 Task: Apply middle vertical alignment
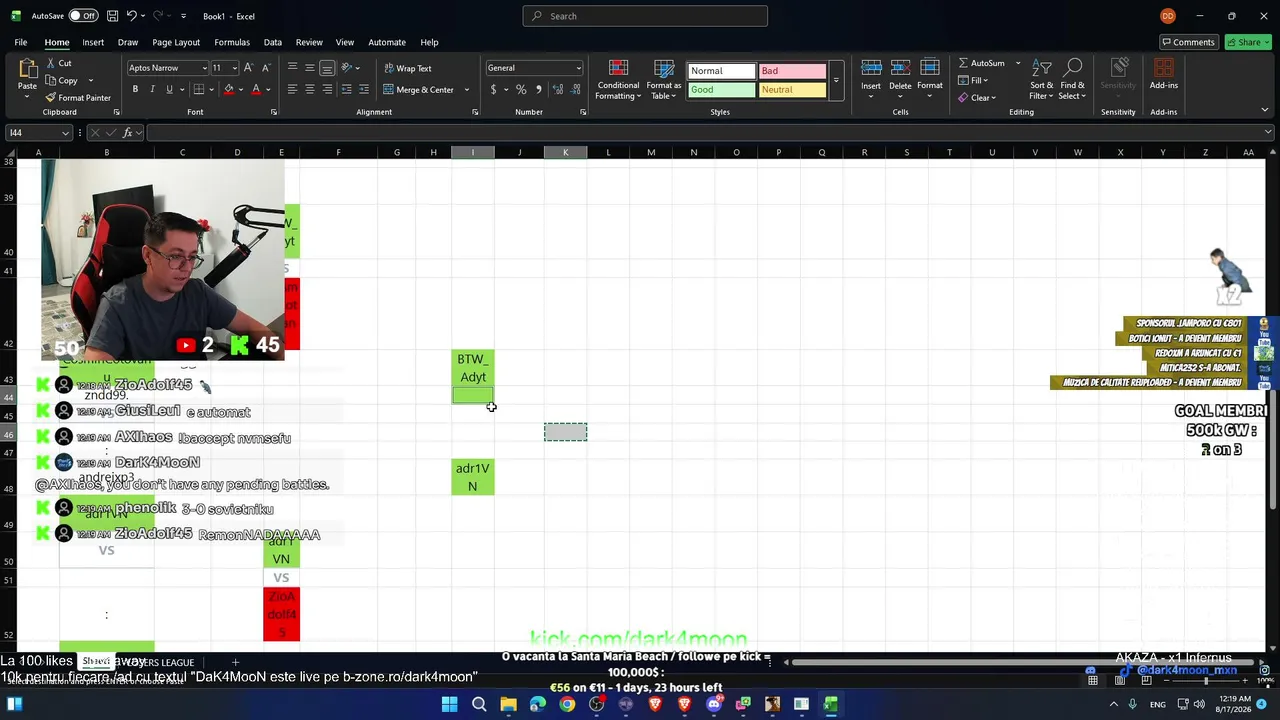click(x=310, y=68)
